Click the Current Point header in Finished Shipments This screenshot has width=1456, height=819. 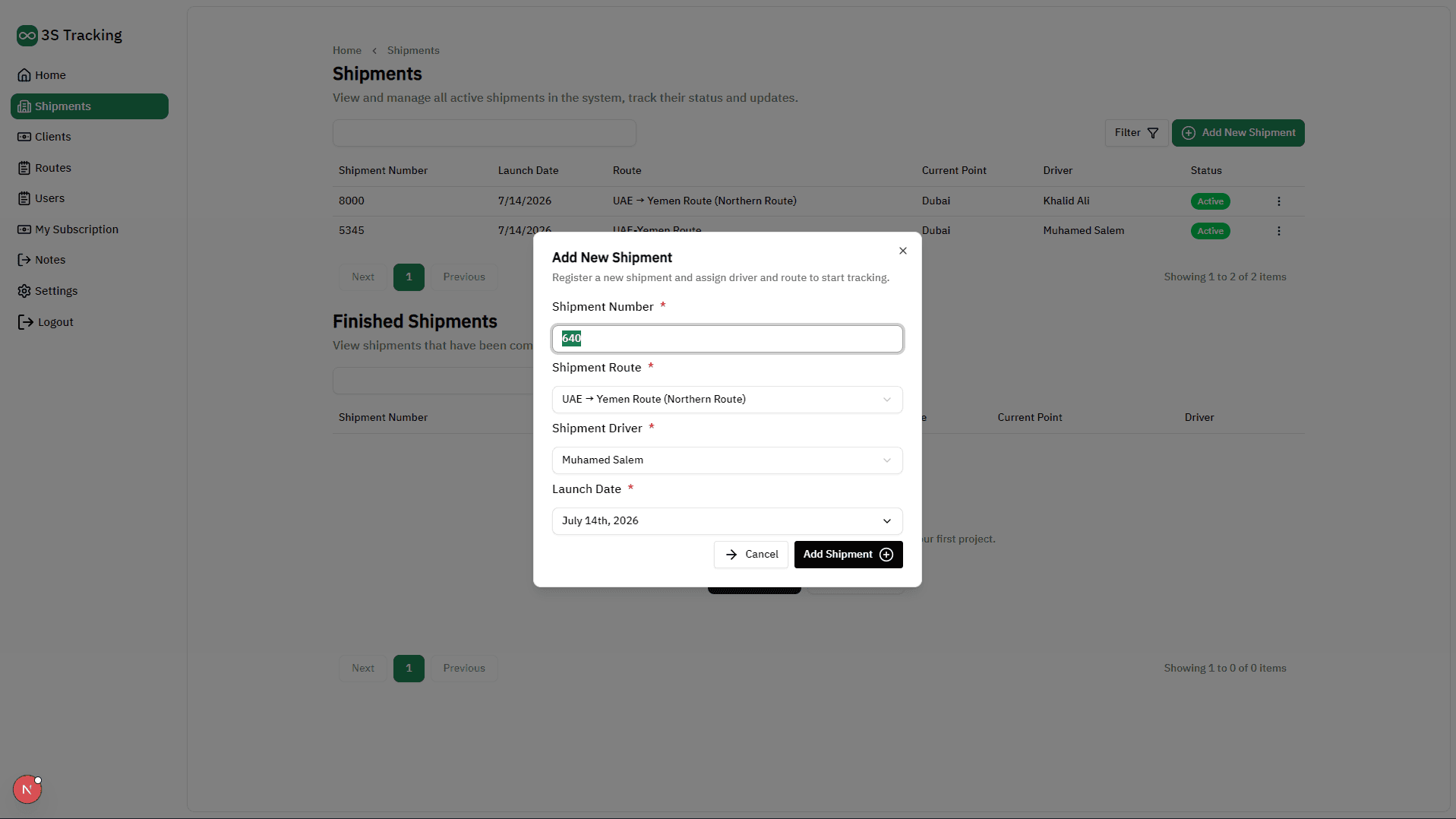[1030, 418]
